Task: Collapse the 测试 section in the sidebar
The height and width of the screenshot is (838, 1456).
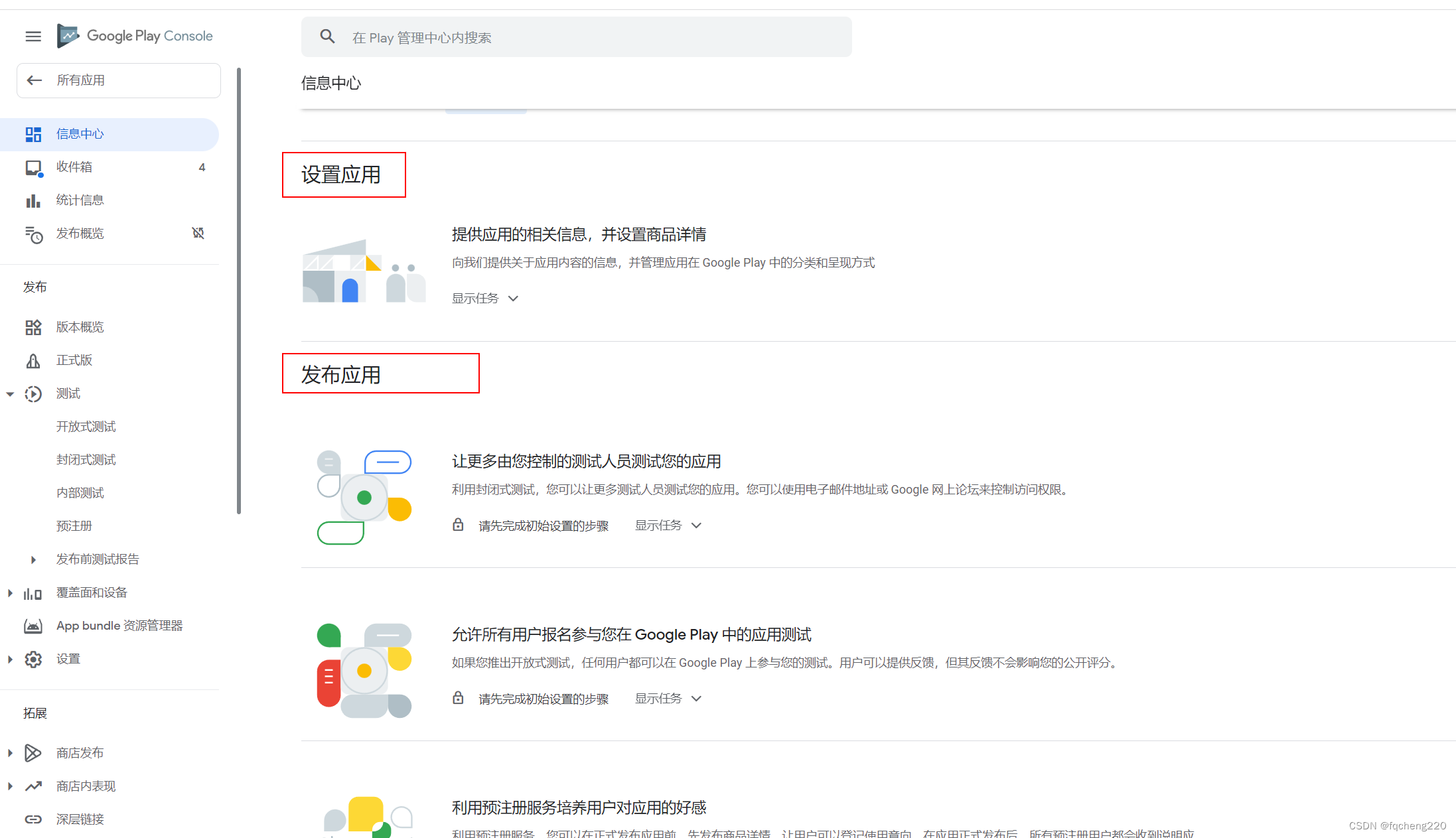Action: [10, 393]
